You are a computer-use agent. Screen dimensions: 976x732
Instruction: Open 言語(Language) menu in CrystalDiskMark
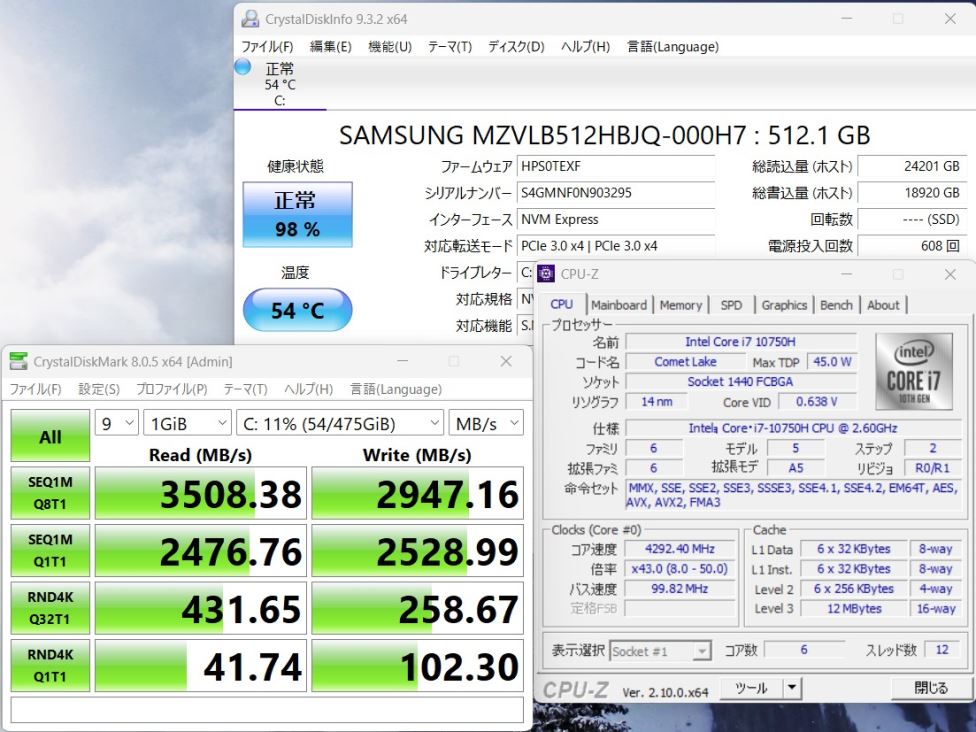[396, 389]
